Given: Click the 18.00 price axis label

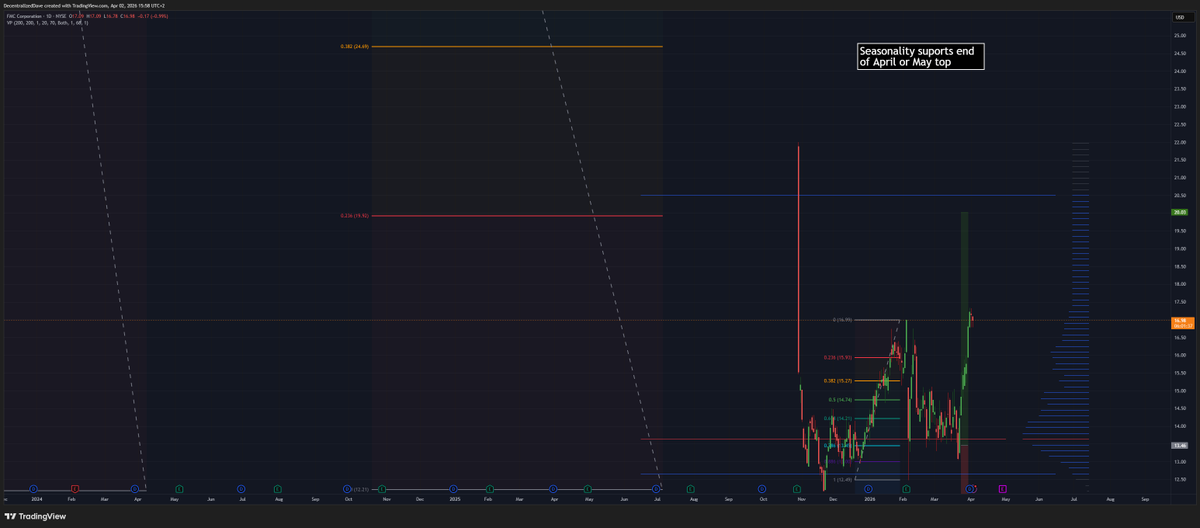Looking at the screenshot, I should point(1180,284).
